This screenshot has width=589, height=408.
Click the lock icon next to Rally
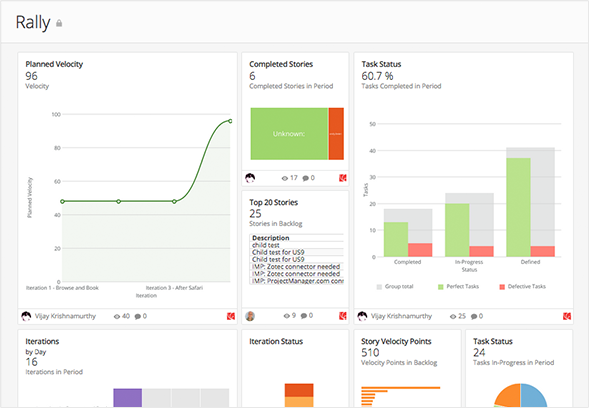[x=59, y=23]
